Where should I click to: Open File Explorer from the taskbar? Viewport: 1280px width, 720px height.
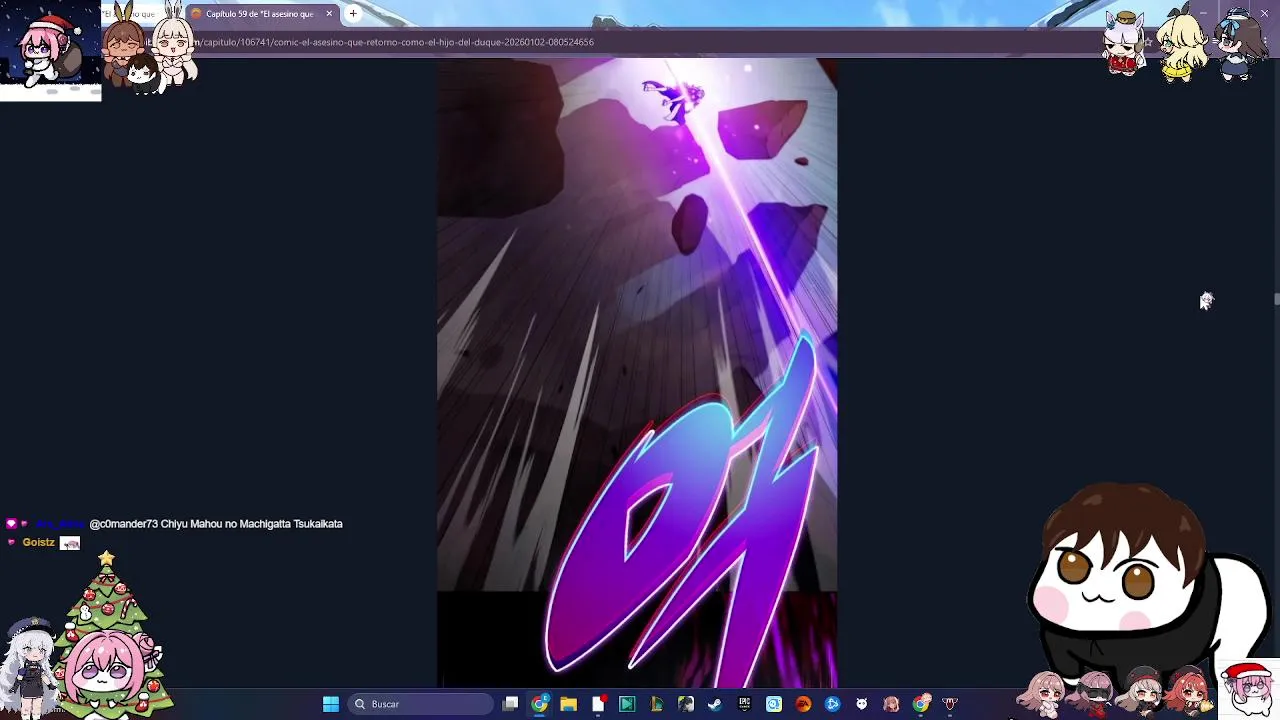[x=568, y=704]
